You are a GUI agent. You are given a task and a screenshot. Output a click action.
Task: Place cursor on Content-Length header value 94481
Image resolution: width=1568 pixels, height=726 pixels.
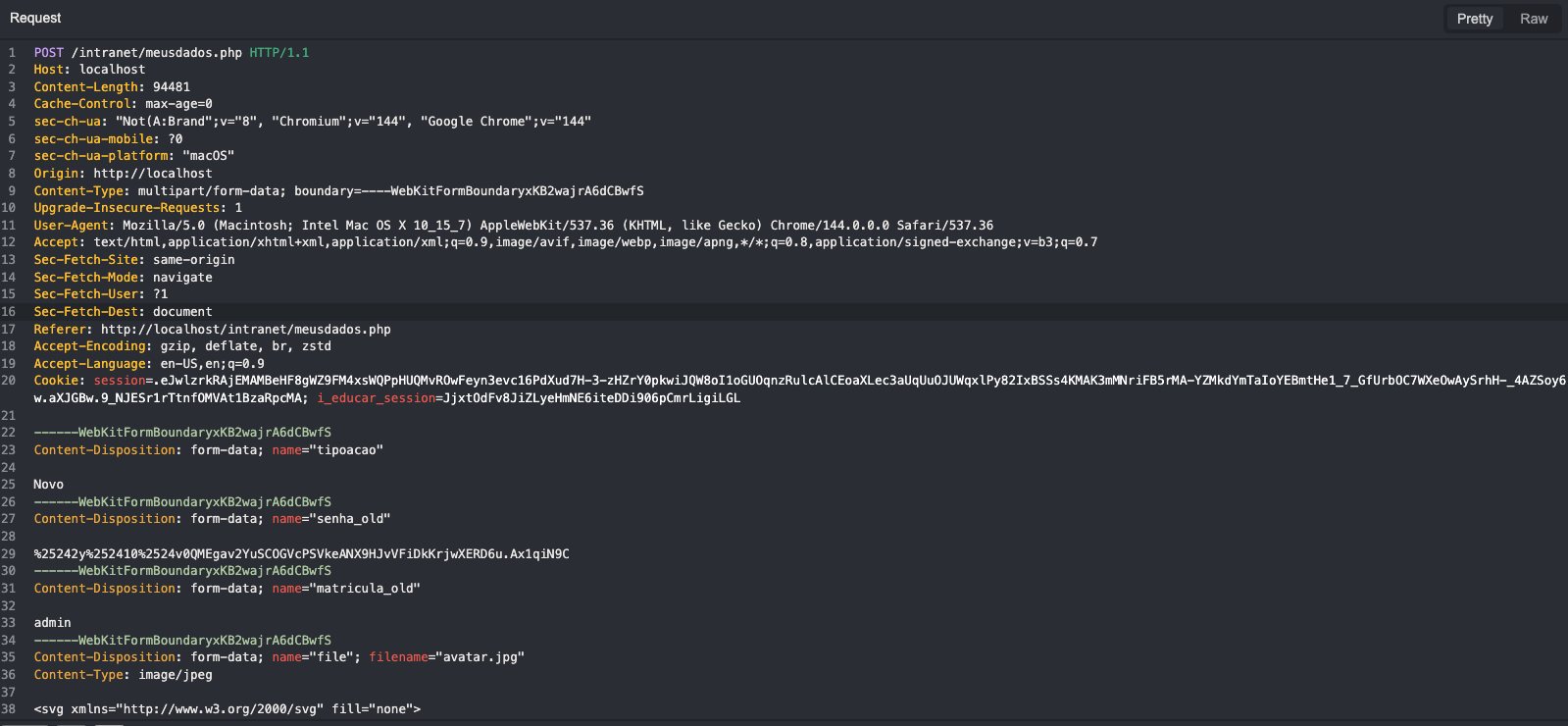(172, 87)
